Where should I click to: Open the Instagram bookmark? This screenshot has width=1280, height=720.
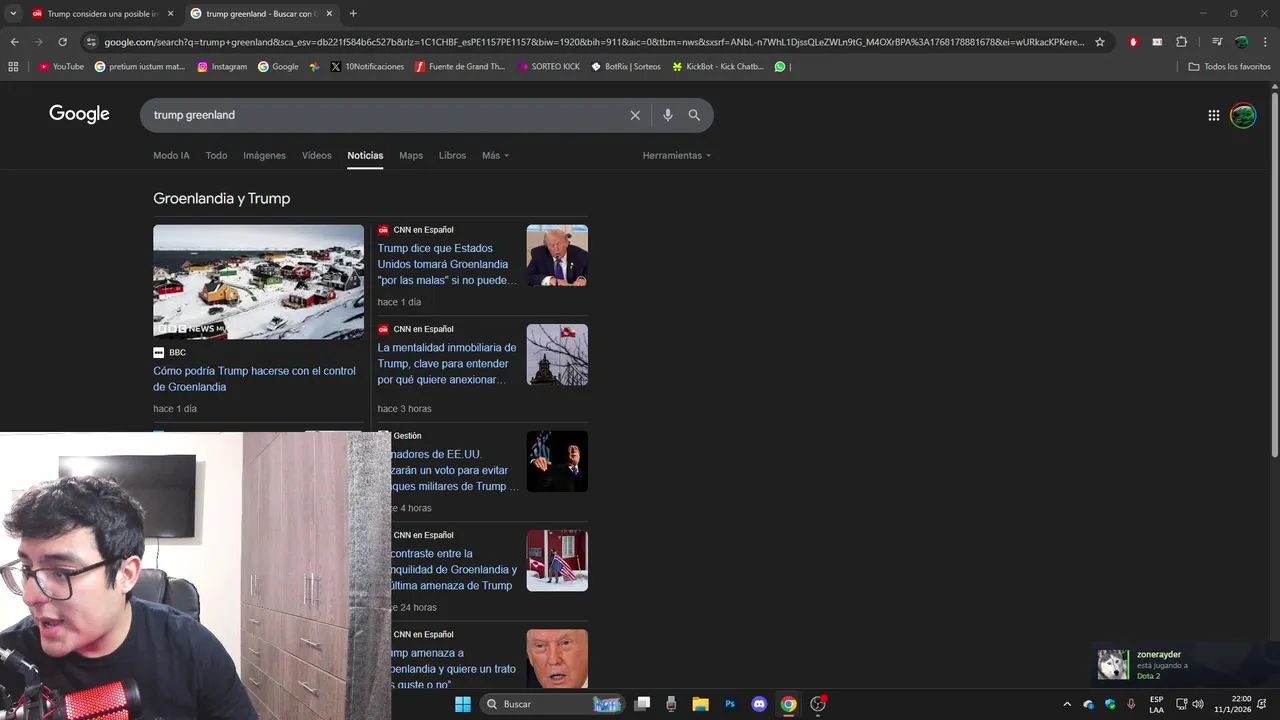(222, 67)
